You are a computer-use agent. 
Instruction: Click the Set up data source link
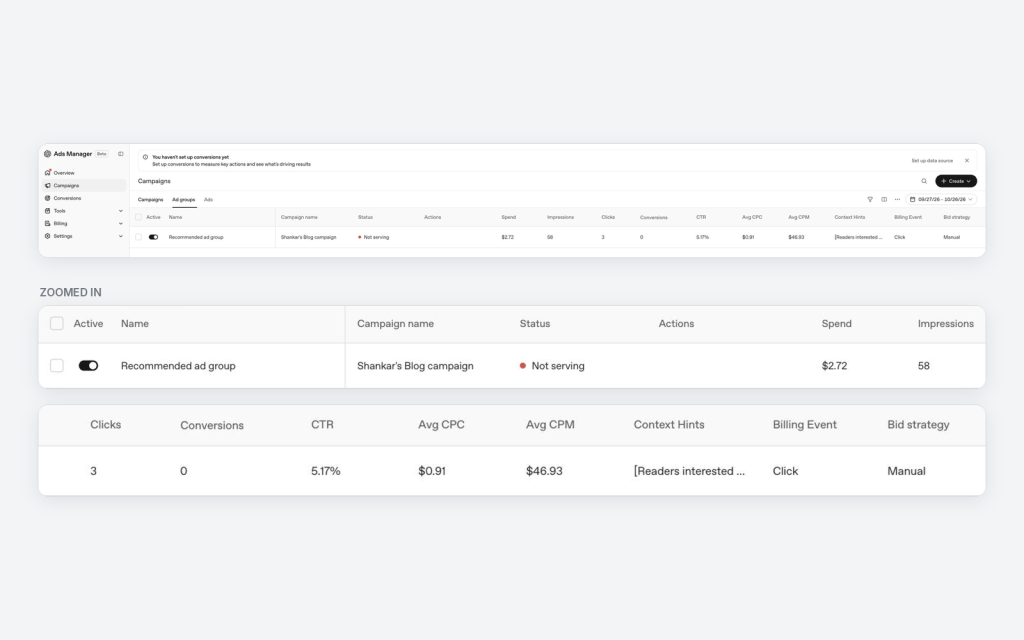click(x=932, y=161)
